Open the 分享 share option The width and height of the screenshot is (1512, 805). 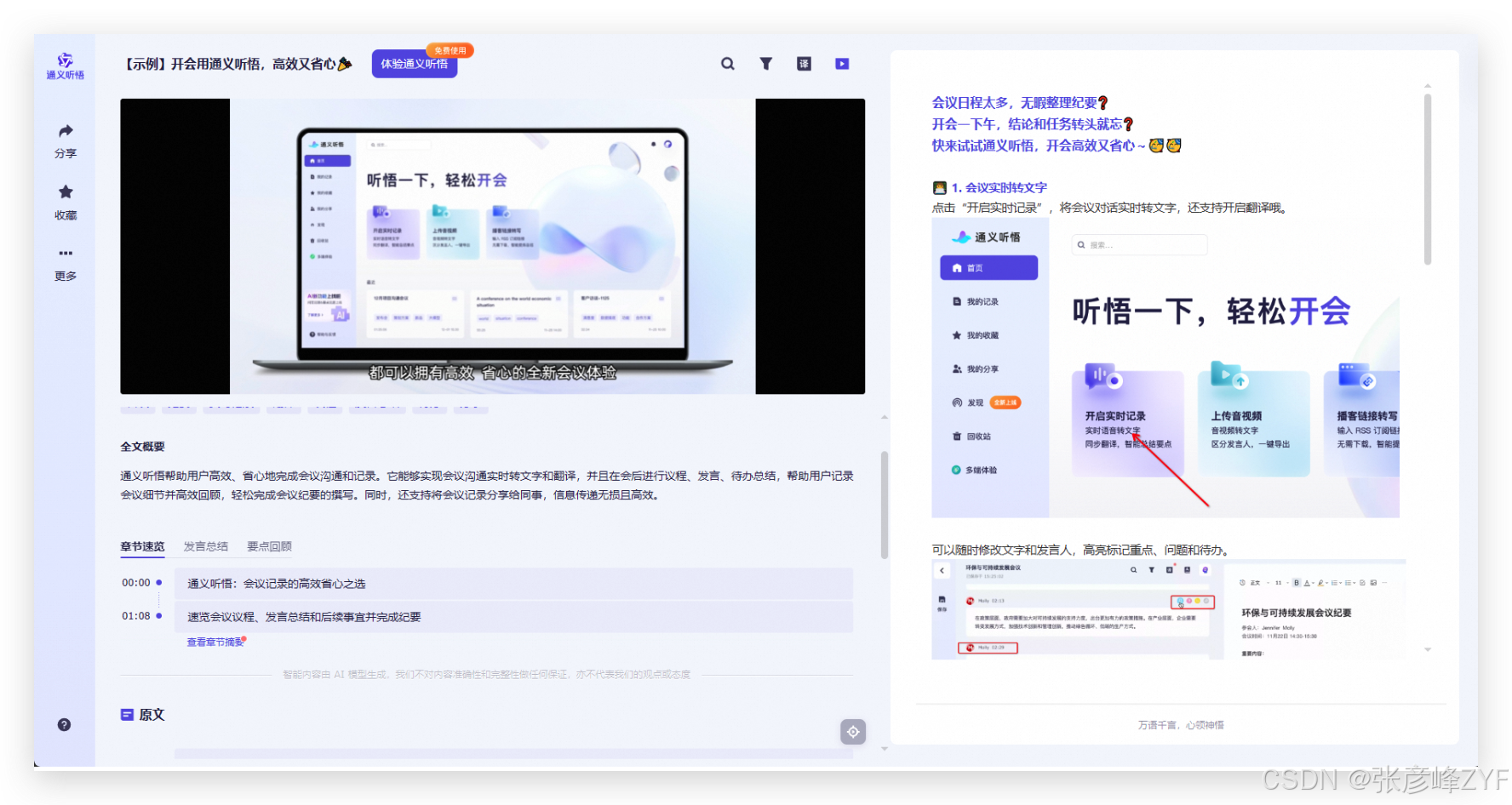coord(66,140)
